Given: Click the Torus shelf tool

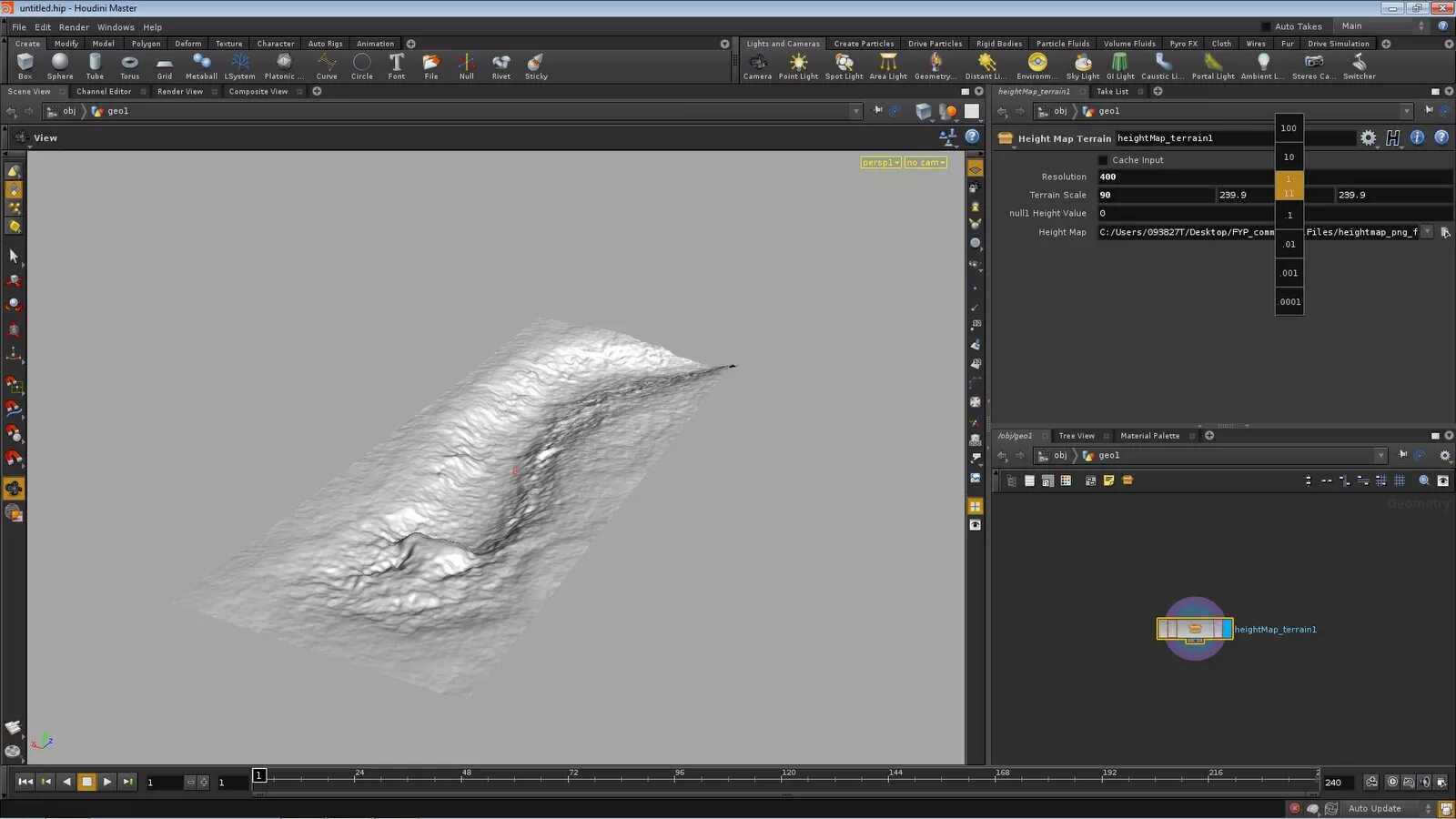Looking at the screenshot, I should pyautogui.click(x=129, y=66).
